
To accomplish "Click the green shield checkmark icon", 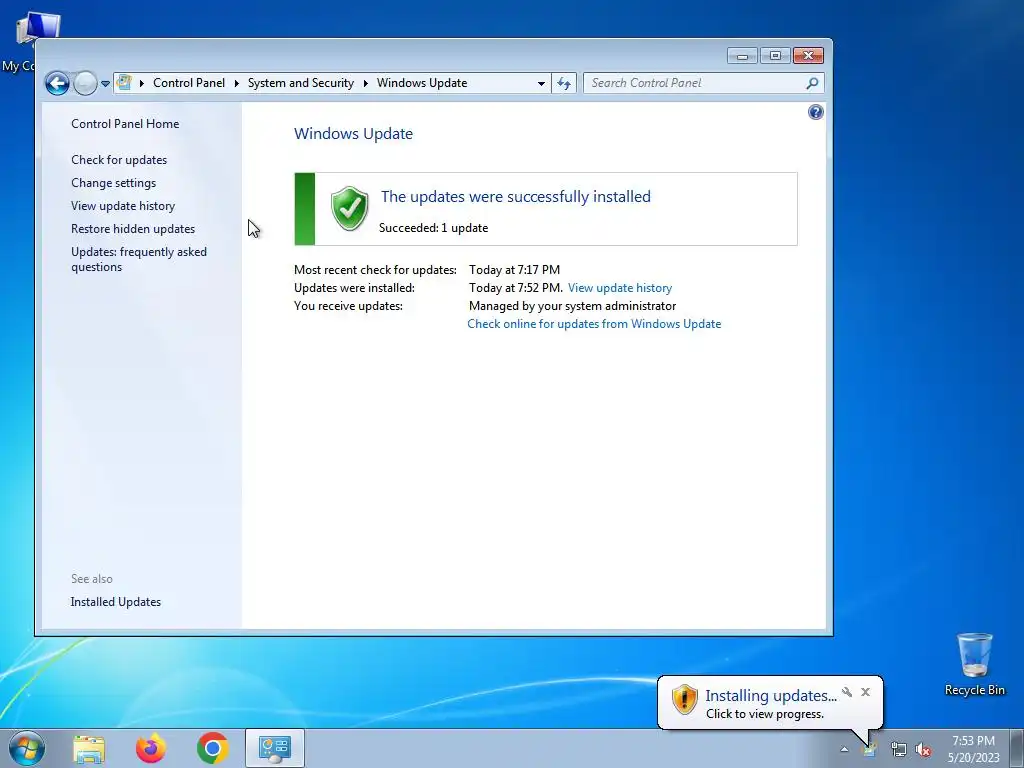I will [x=349, y=208].
